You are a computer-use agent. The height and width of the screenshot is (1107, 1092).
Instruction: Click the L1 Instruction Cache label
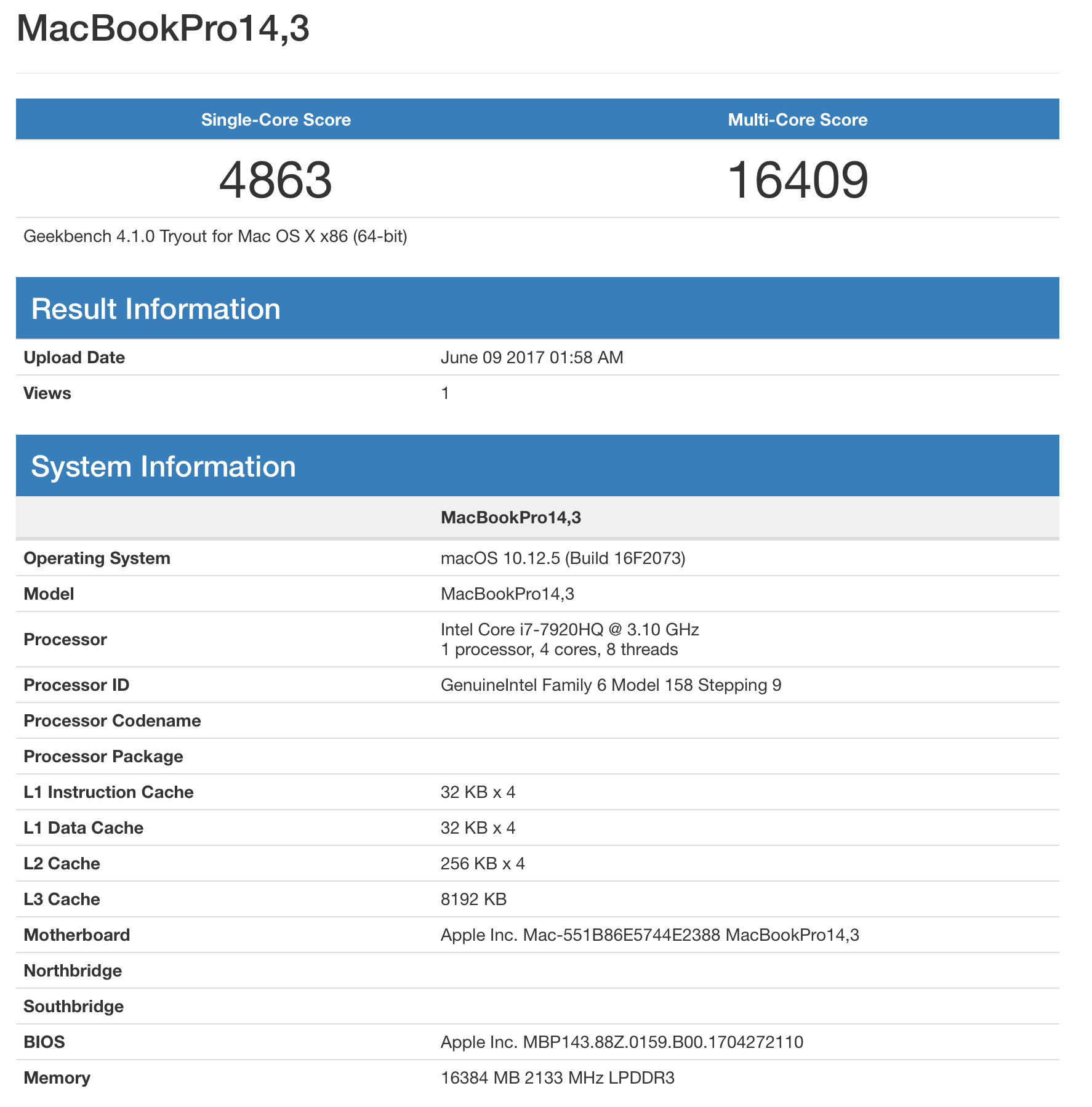[108, 792]
